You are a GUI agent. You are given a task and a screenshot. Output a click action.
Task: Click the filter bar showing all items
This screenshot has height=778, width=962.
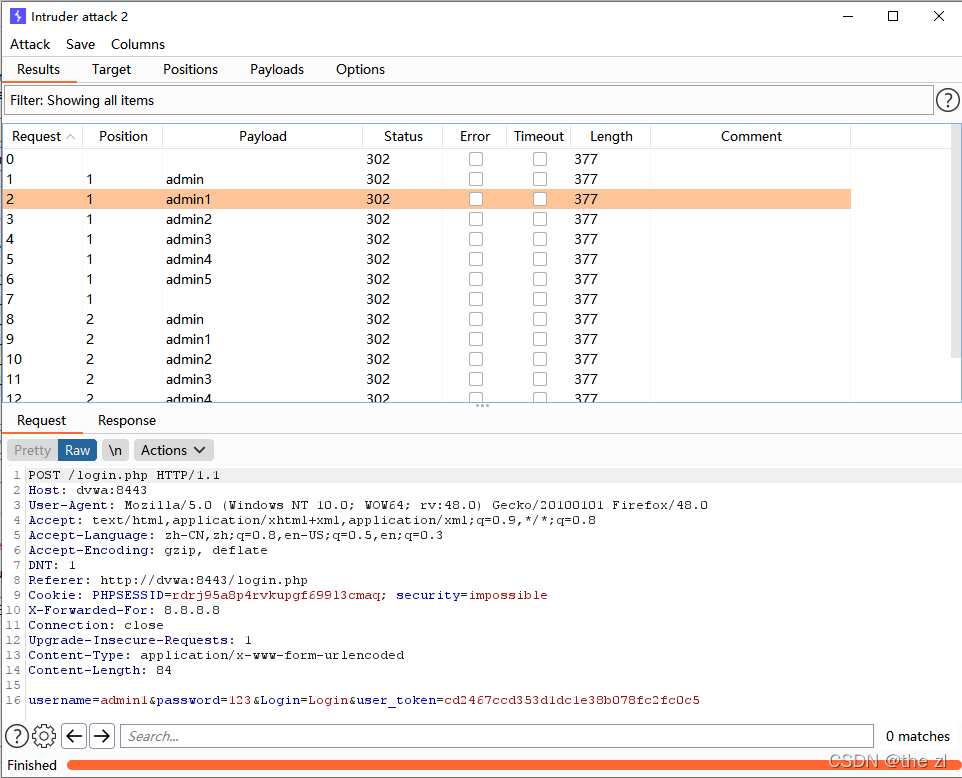[469, 100]
